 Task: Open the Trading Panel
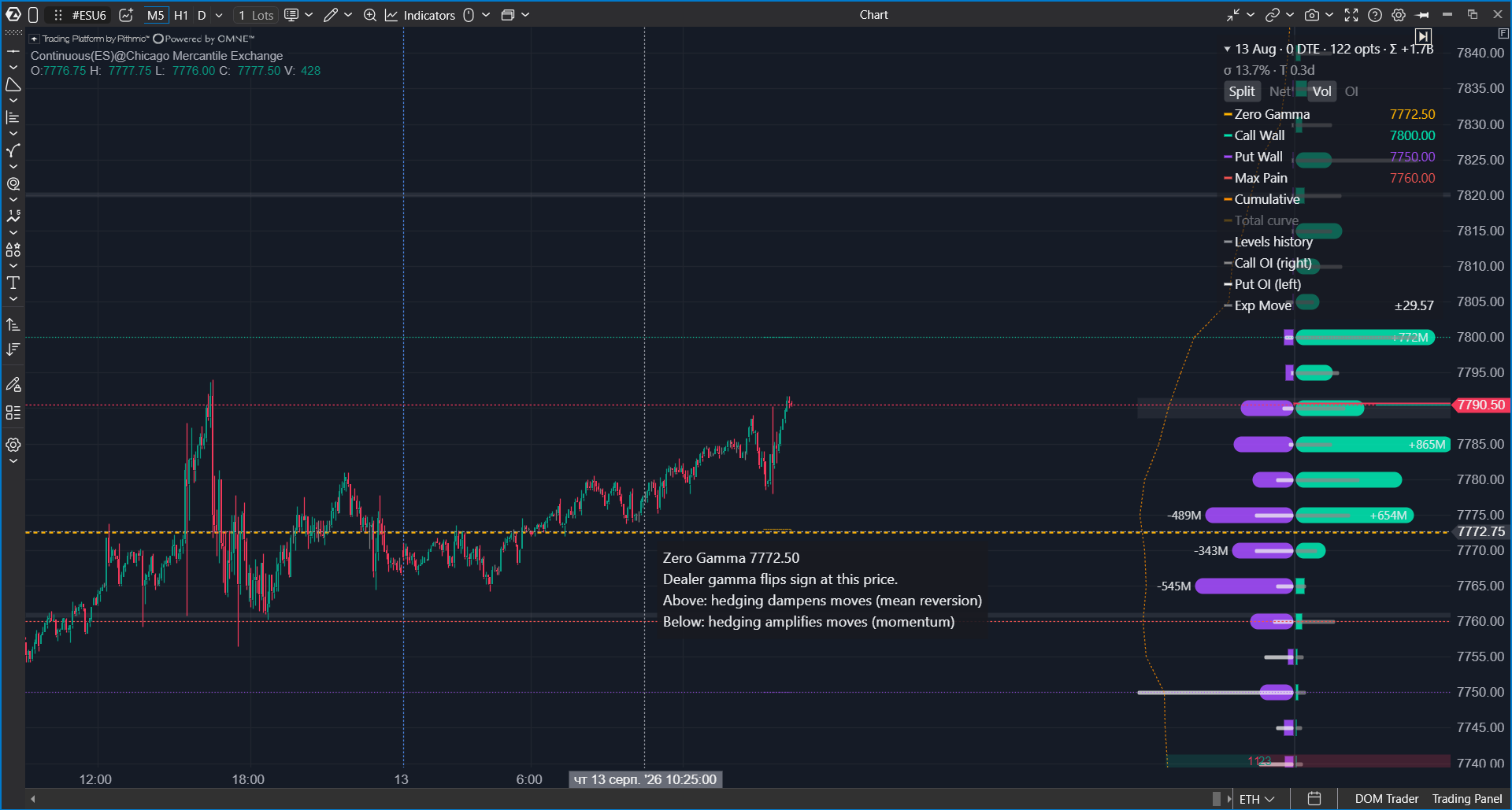1467,799
